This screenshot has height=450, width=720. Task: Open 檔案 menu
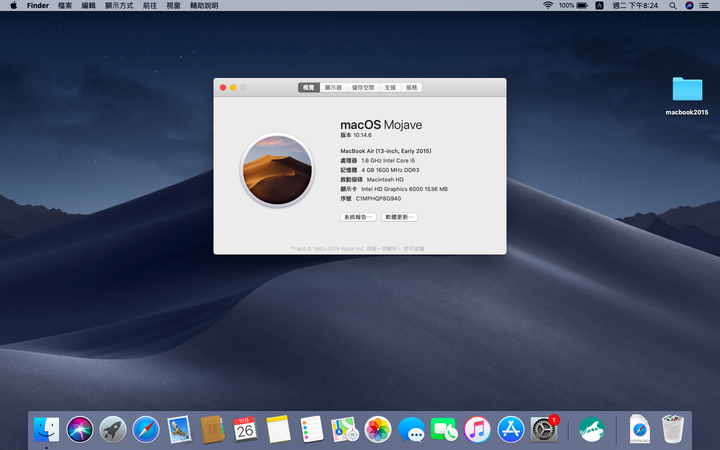point(65,6)
